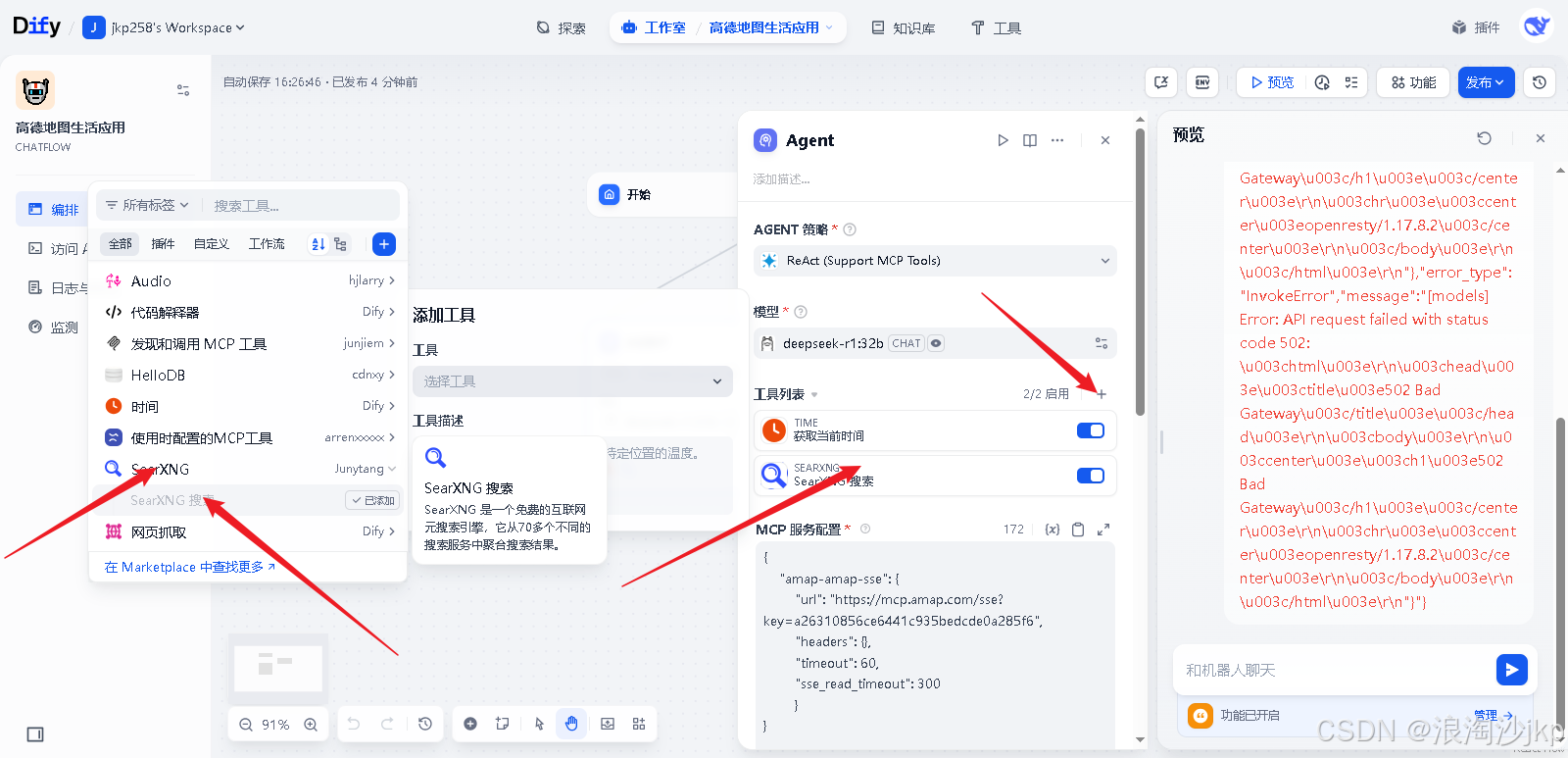Click the 预览 run button
This screenshot has height=758, width=1568.
tap(1272, 82)
